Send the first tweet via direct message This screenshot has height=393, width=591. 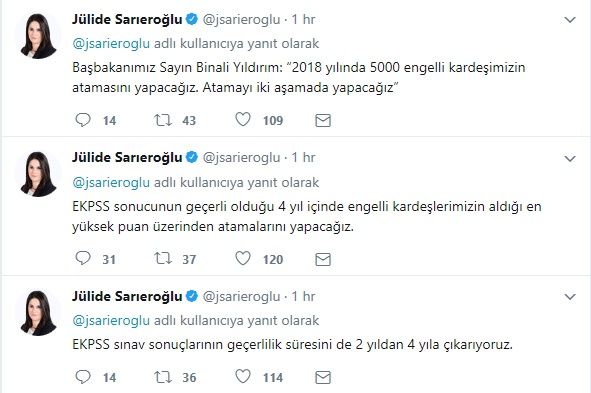[x=323, y=121]
